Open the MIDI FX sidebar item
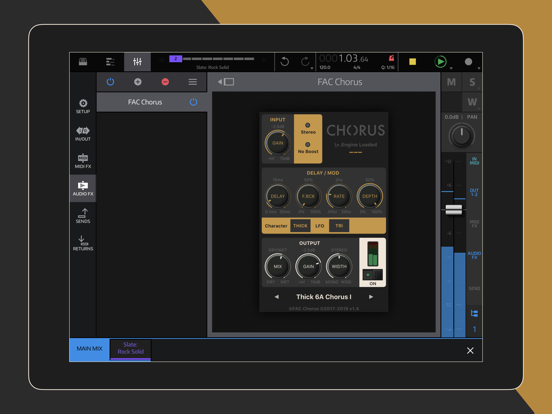 (83, 161)
